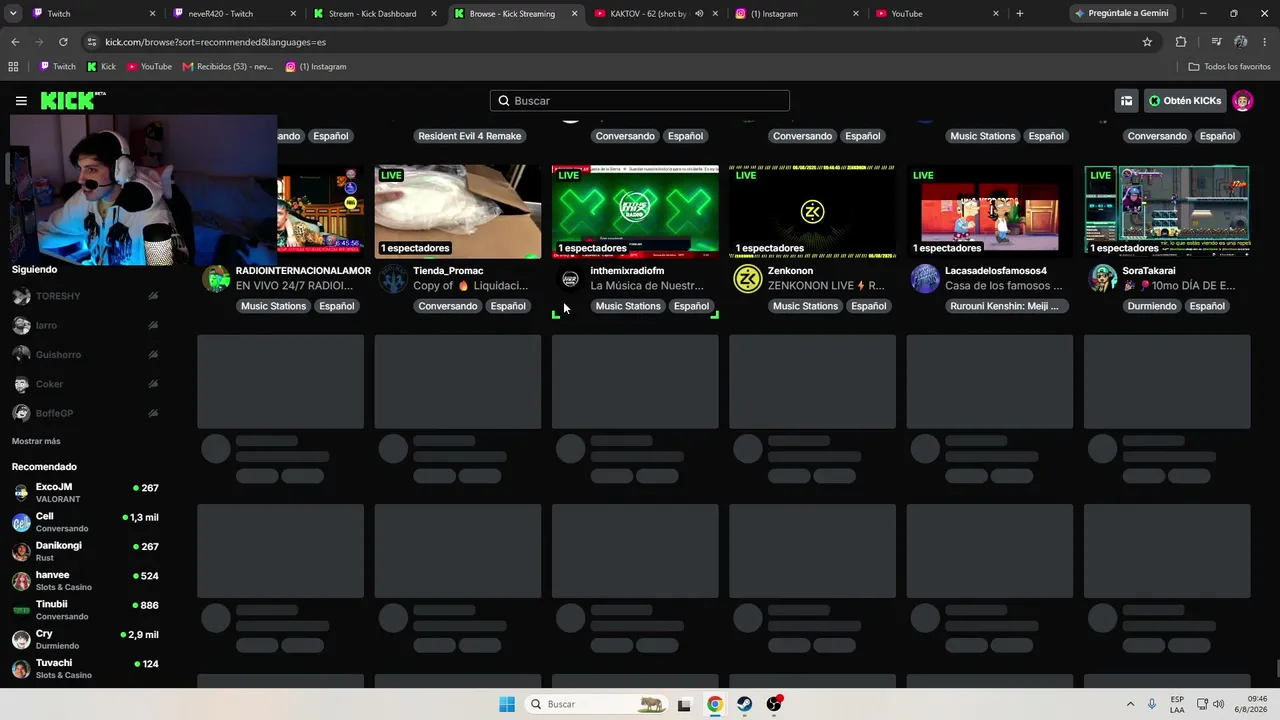This screenshot has height=720, width=1280.
Task: Open ExcoJM in Recomendado list
Action: click(x=85, y=492)
